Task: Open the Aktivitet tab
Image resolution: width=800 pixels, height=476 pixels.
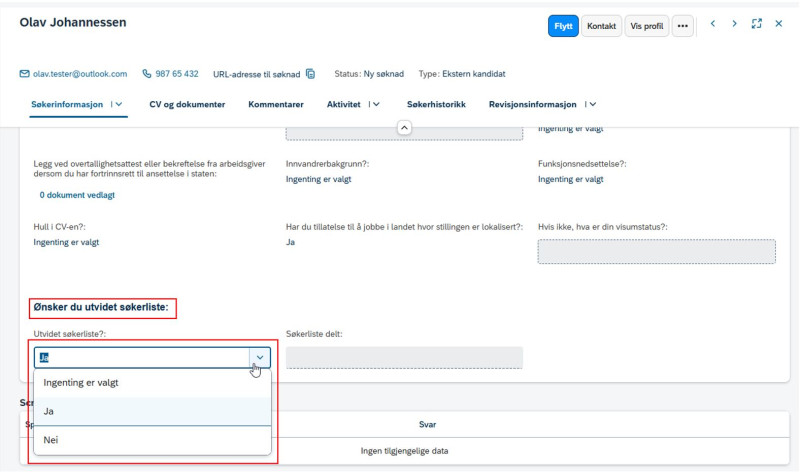Action: pyautogui.click(x=343, y=104)
